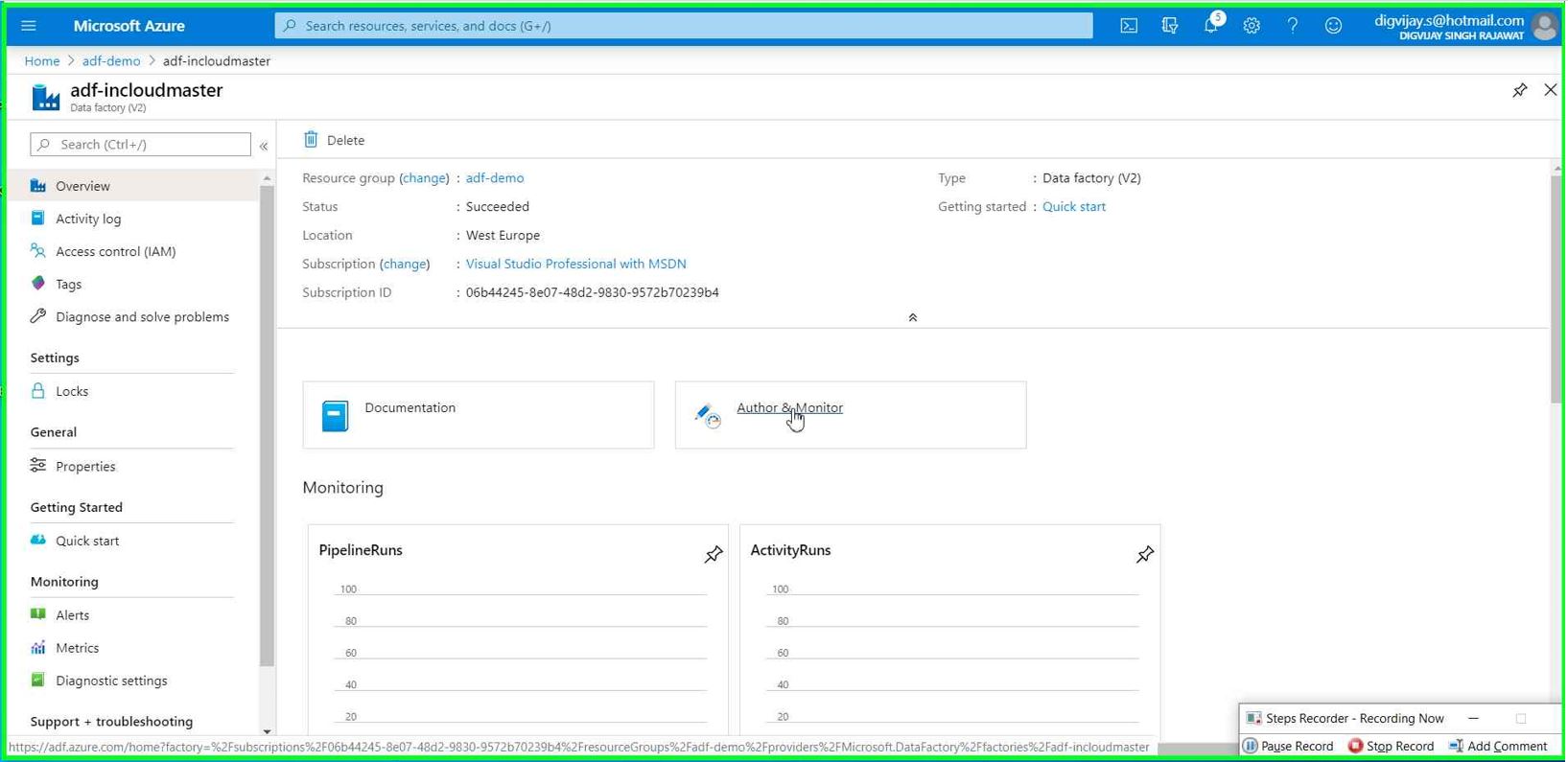Navigate to adf-demo in the breadcrumb
The width and height of the screenshot is (1568, 762).
111,60
